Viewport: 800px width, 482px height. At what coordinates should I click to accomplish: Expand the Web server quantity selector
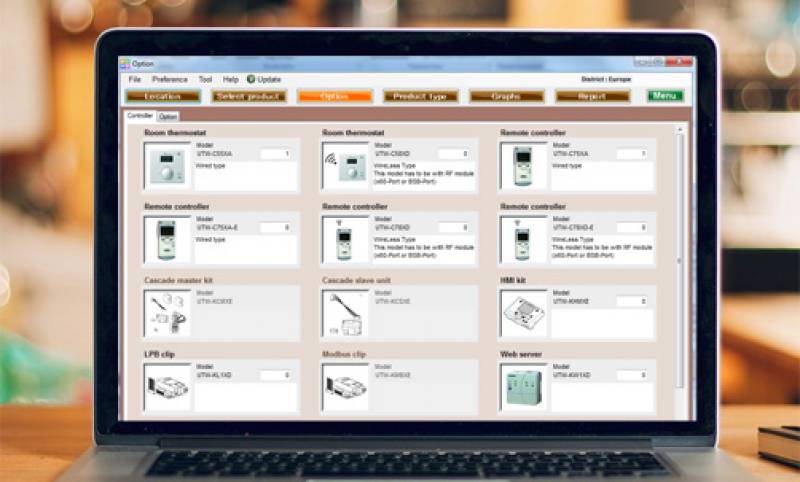(x=632, y=375)
